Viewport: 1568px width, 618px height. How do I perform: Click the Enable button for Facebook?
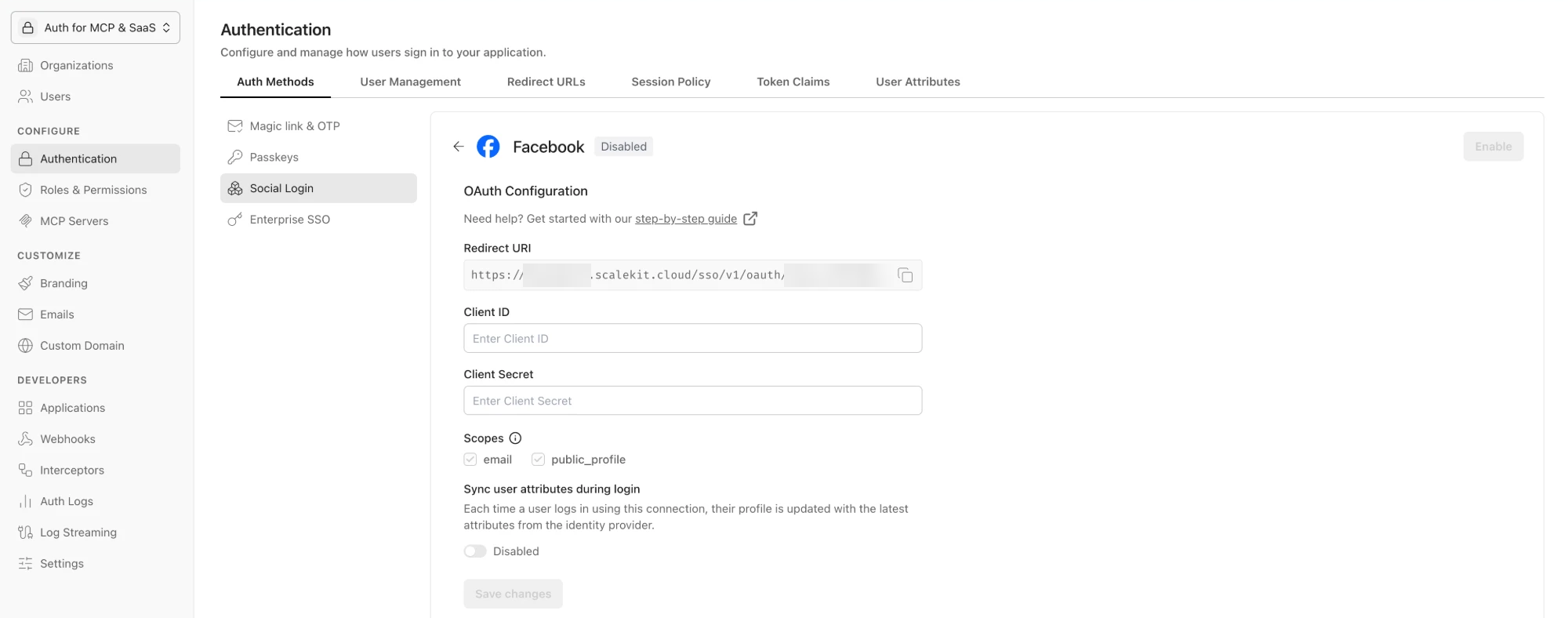pos(1494,147)
